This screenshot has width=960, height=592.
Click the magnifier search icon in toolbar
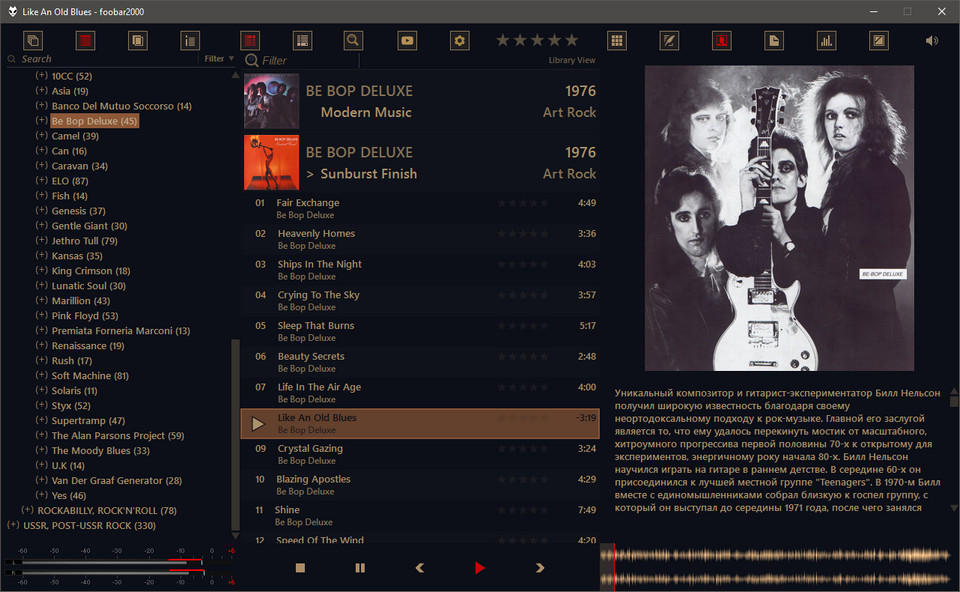pos(353,40)
